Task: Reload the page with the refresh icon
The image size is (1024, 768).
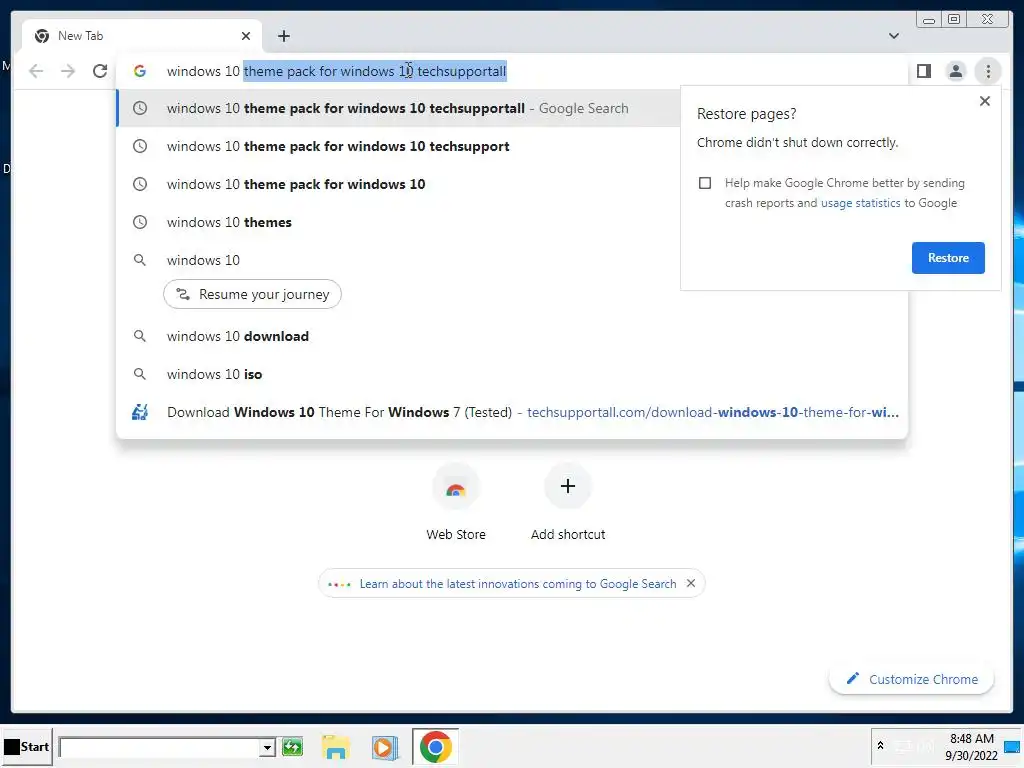Action: click(x=100, y=71)
